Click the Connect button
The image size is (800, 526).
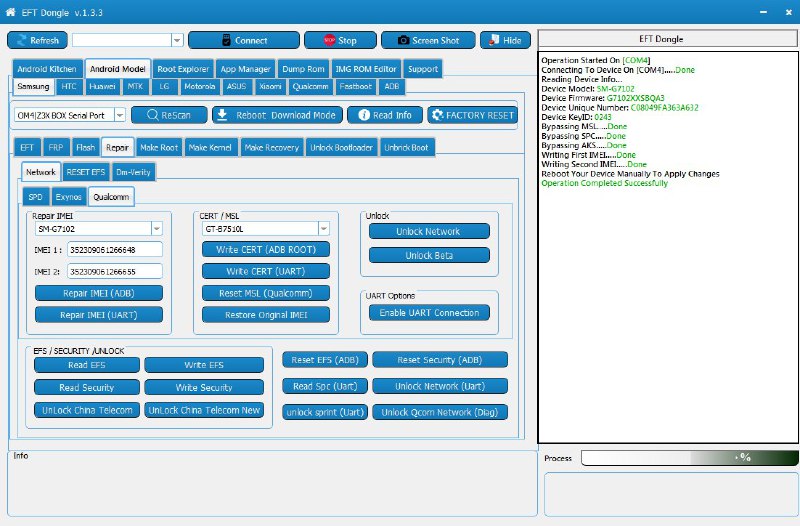(x=244, y=40)
